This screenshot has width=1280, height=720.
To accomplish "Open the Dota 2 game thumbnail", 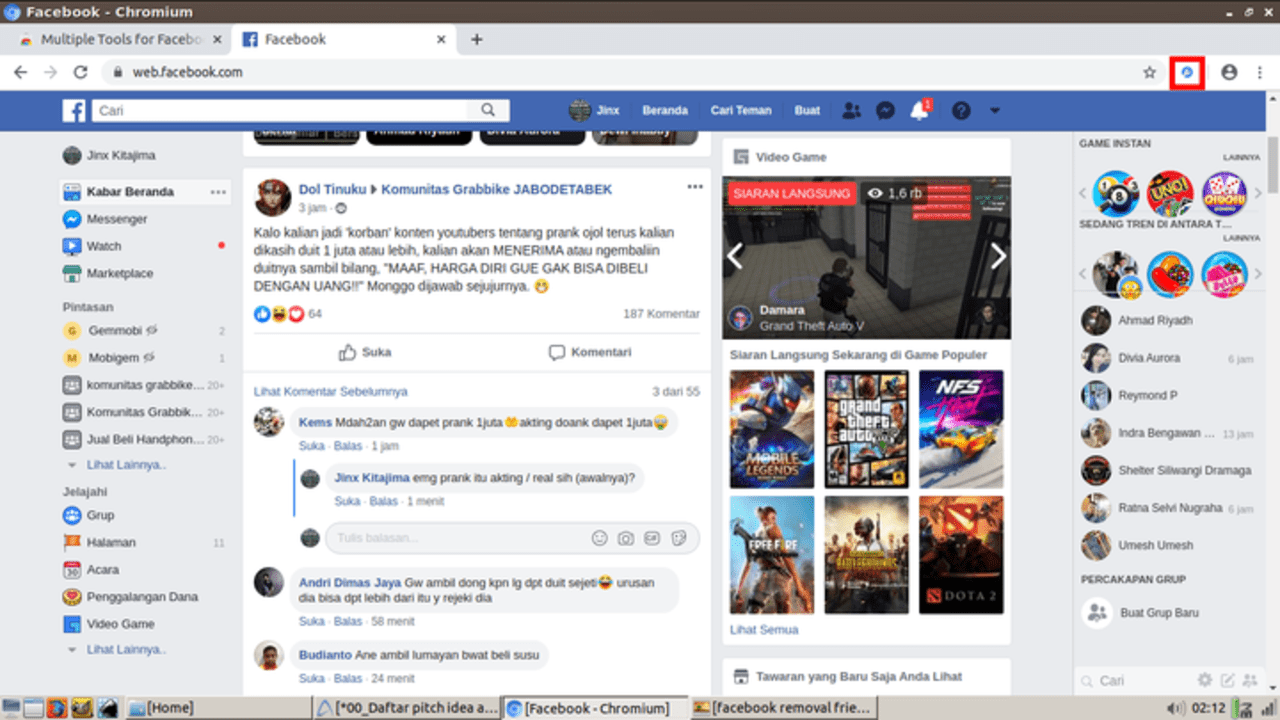I will (x=961, y=555).
